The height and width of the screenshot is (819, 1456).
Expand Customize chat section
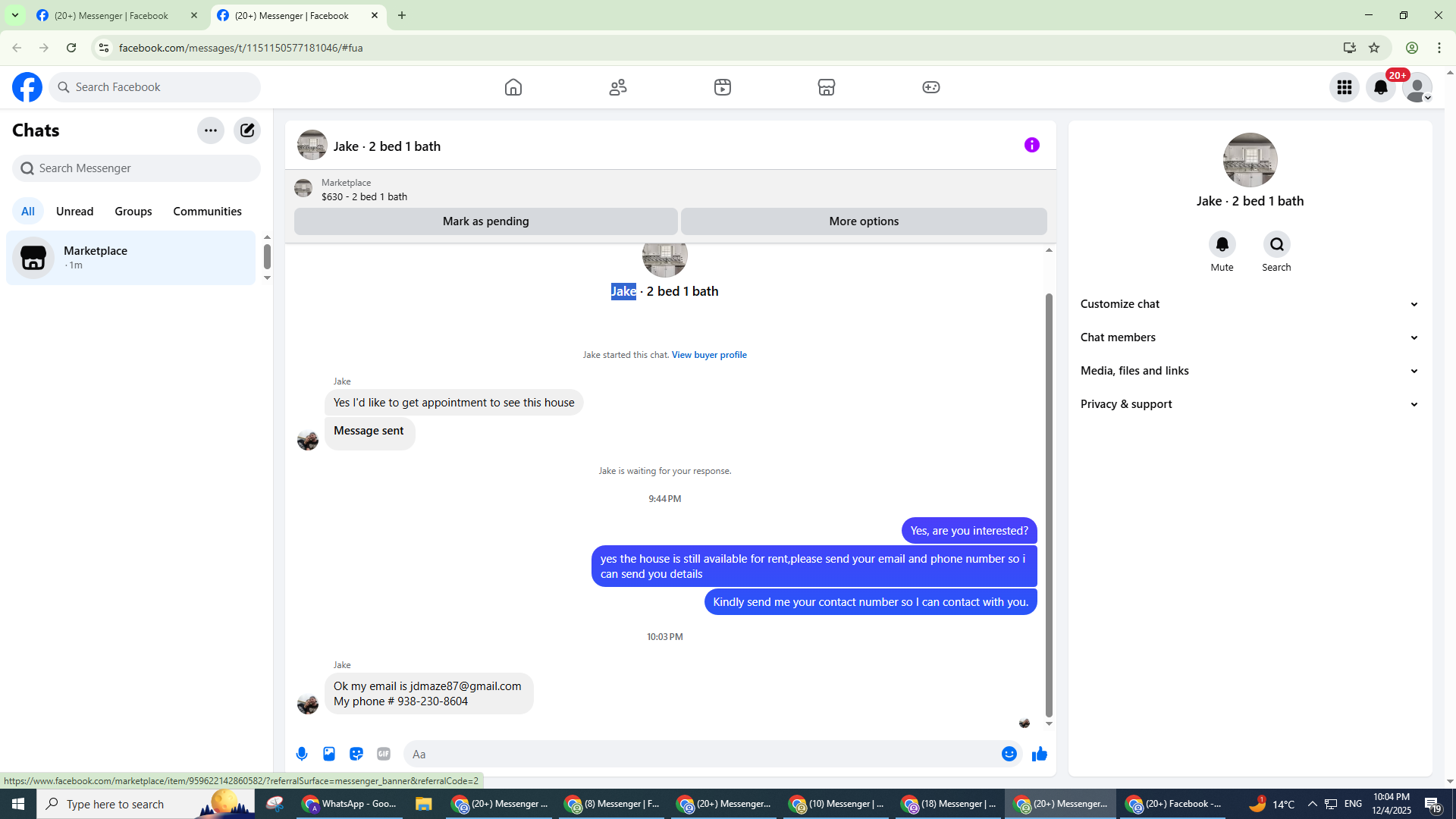[1249, 304]
